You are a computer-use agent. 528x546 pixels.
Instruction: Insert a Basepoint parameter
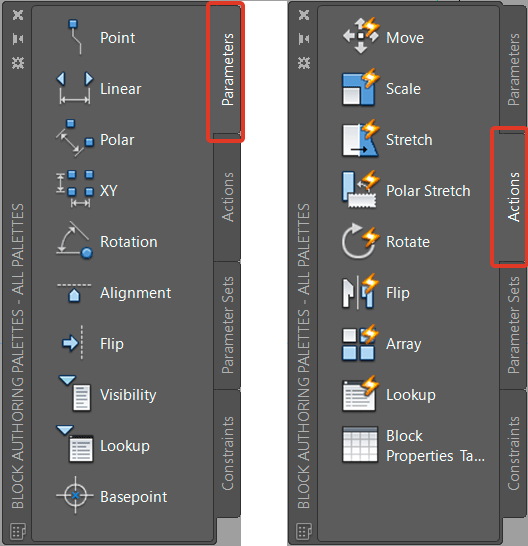(x=75, y=495)
